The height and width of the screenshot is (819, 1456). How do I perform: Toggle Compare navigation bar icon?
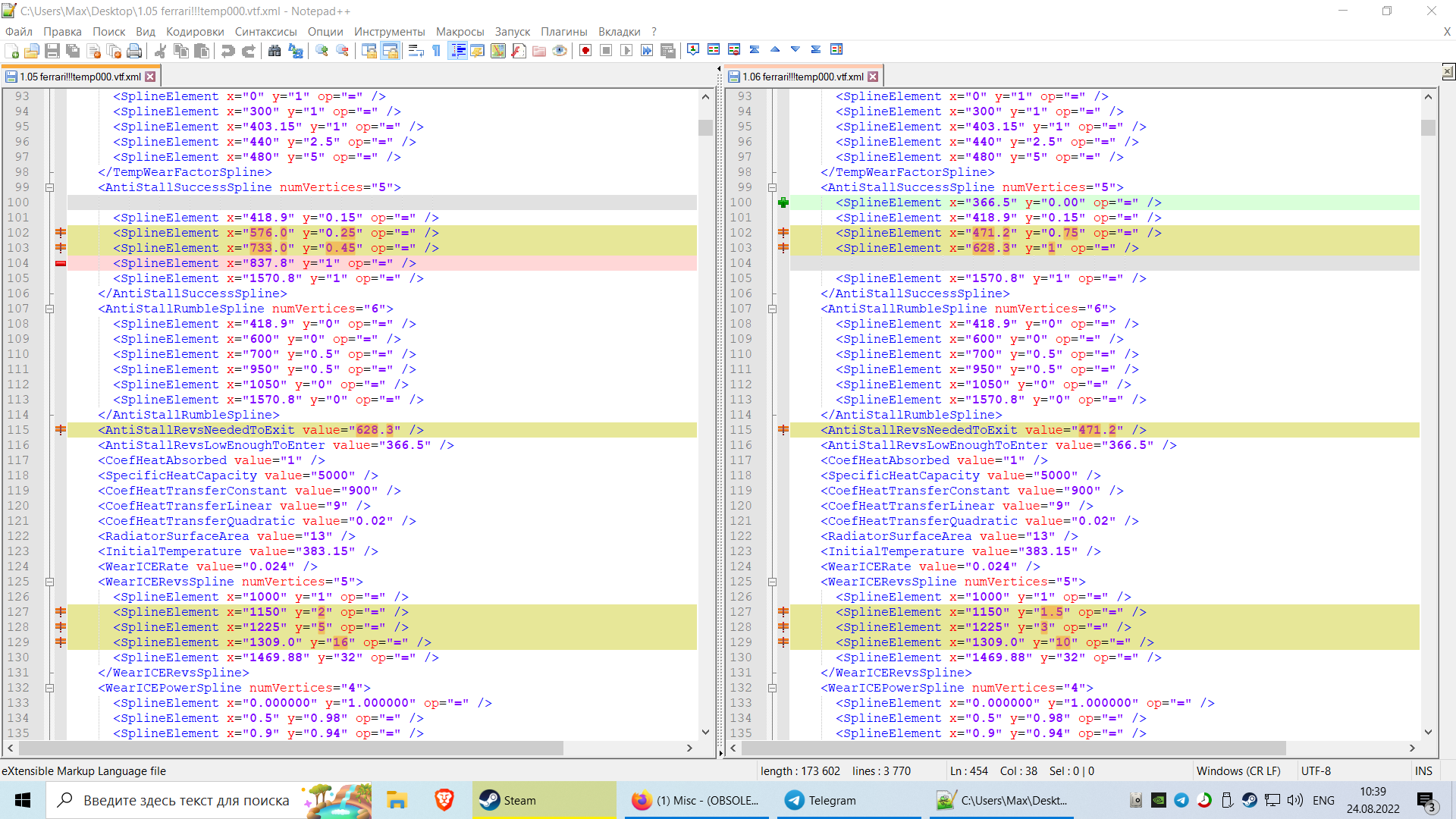tap(836, 49)
